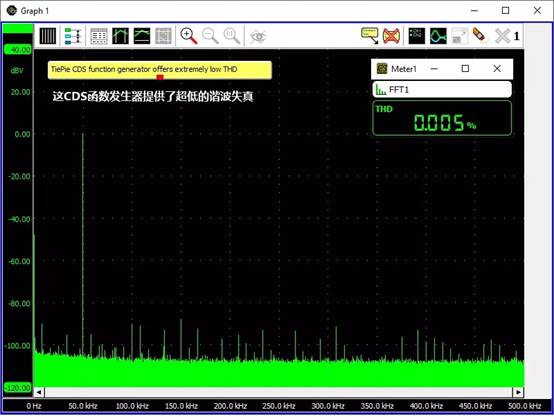Click the horizontal scrollbar right arrow
Viewport: 554px width, 417px height.
click(518, 392)
